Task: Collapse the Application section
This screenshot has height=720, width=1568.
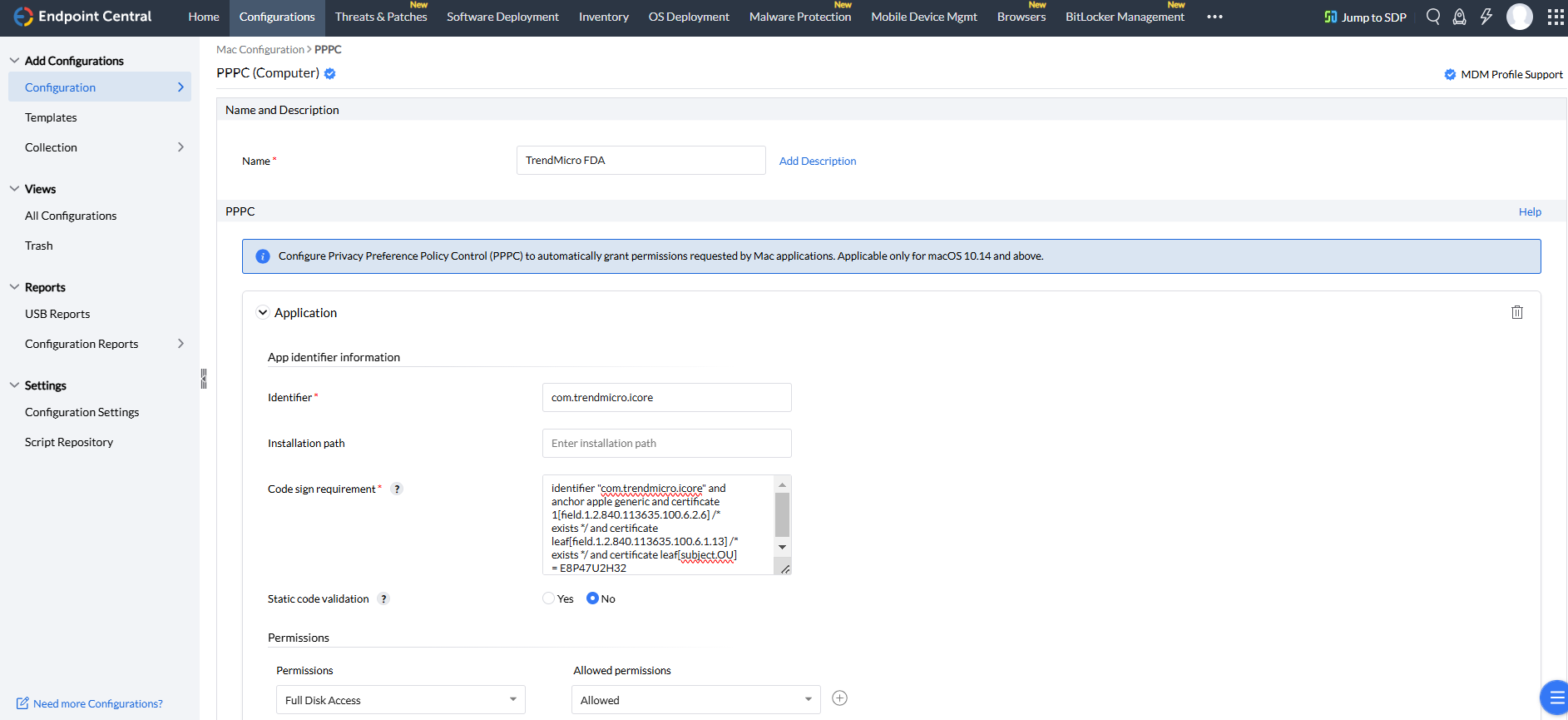Action: coord(263,313)
